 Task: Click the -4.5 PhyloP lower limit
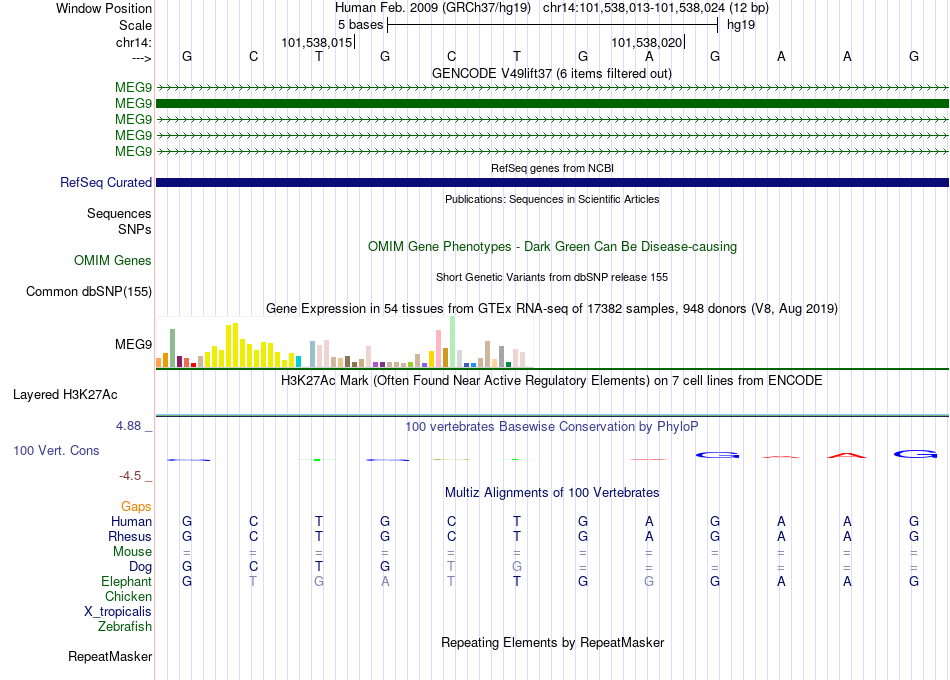click(130, 476)
